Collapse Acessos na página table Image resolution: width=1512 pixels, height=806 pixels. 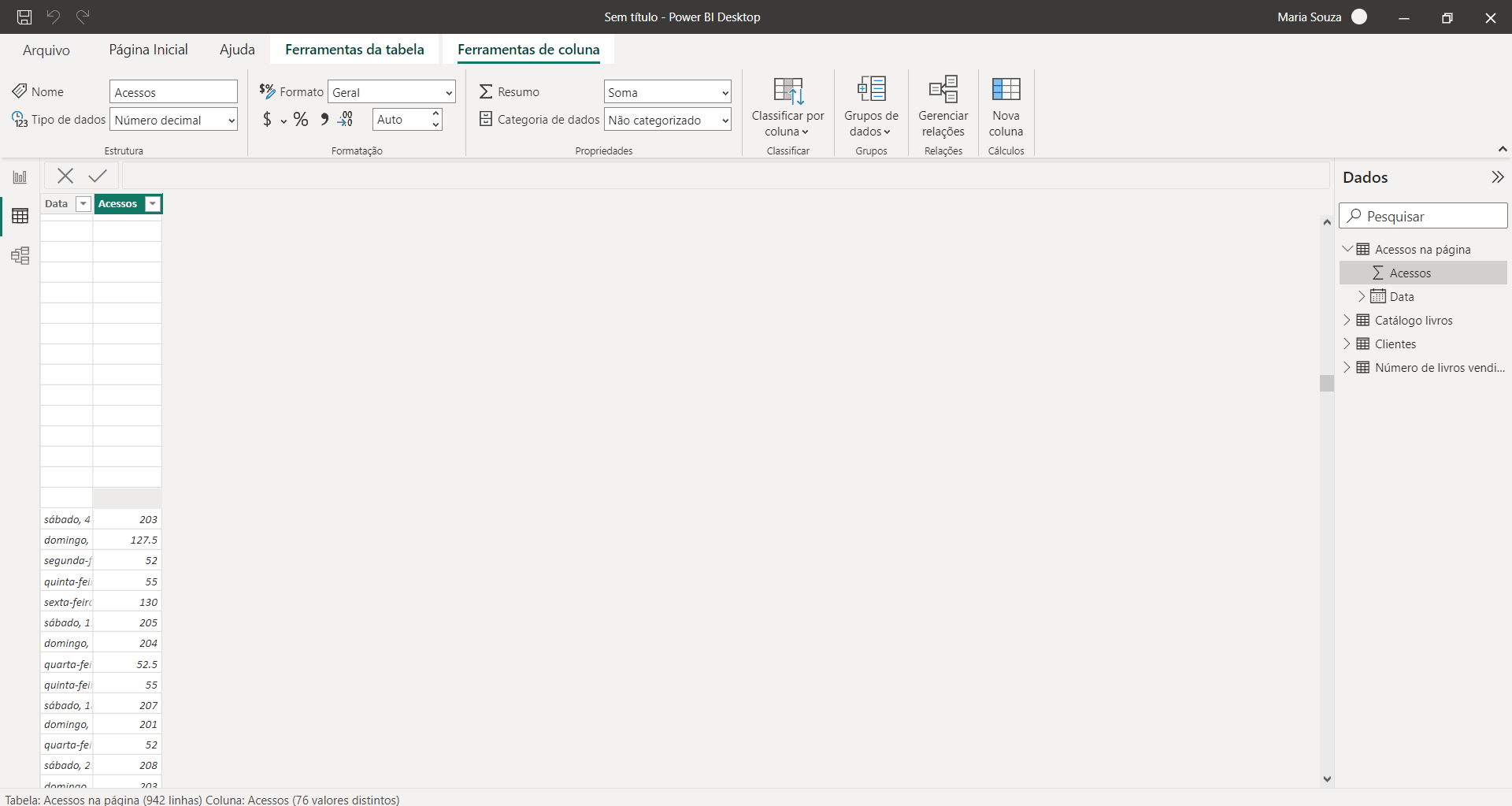tap(1347, 249)
